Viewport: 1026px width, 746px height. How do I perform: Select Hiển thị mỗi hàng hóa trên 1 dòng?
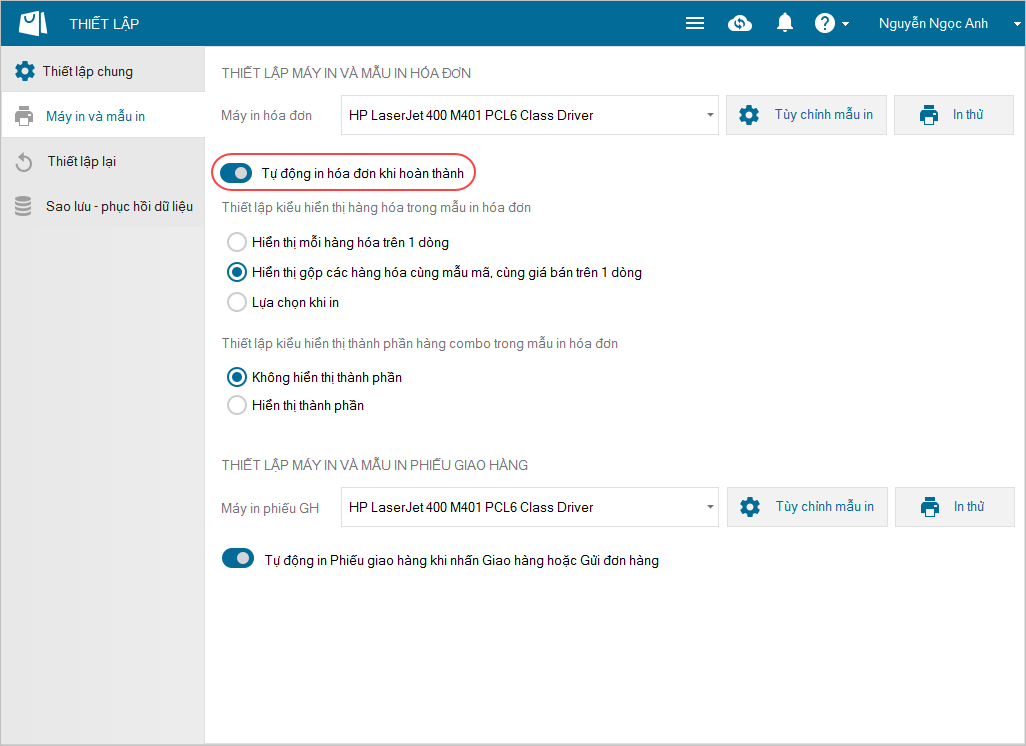(237, 242)
